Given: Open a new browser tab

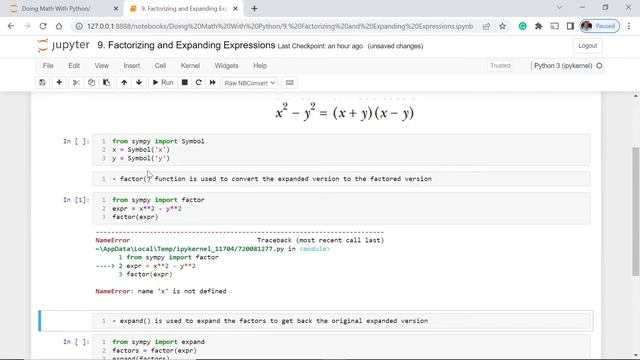Looking at the screenshot, I should click(x=254, y=9).
